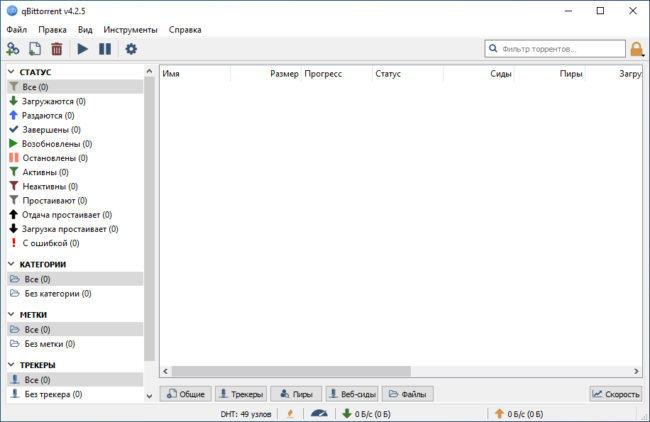The image size is (650, 422).
Task: Select С ошибкой (0) filter
Action: click(x=75, y=243)
